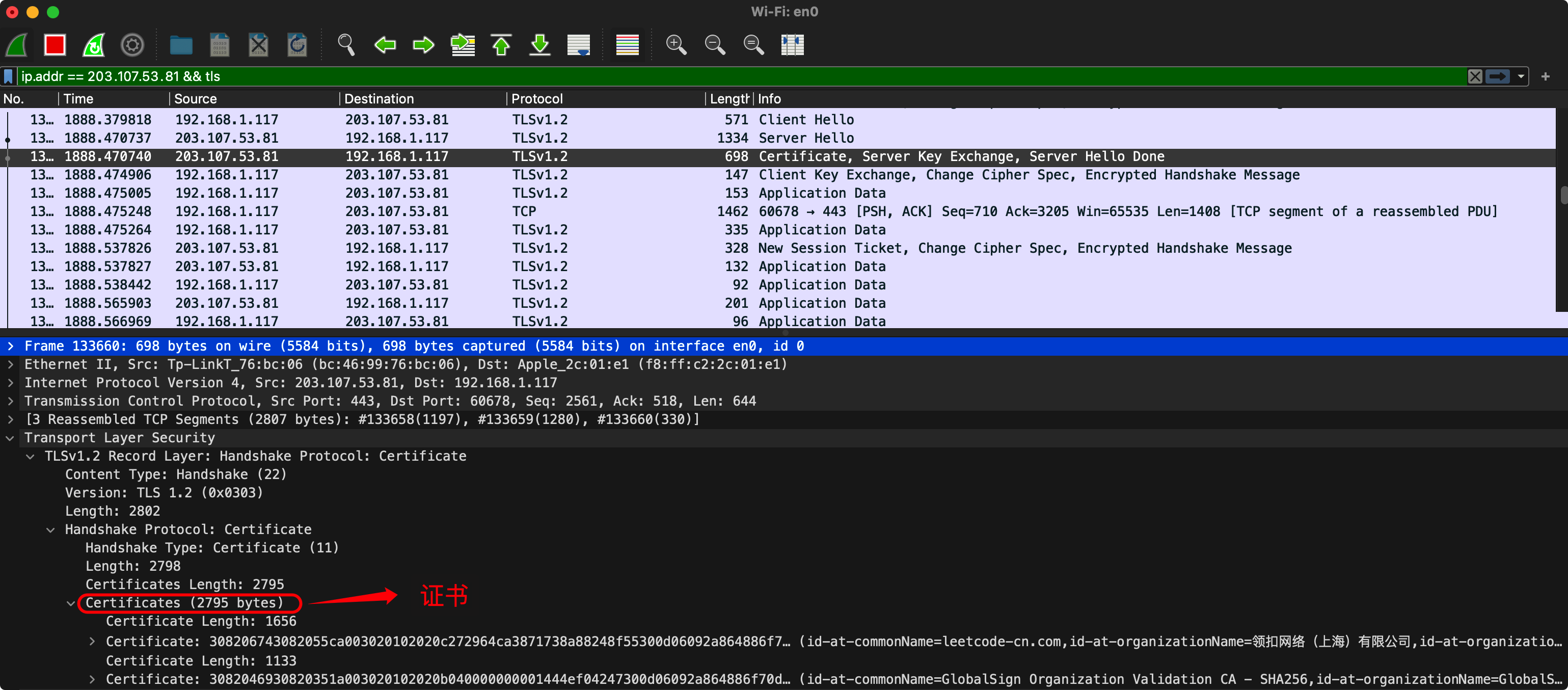Expand the Reassembled TCP Segments node
Screen dimensions: 1568x690
(x=10, y=419)
